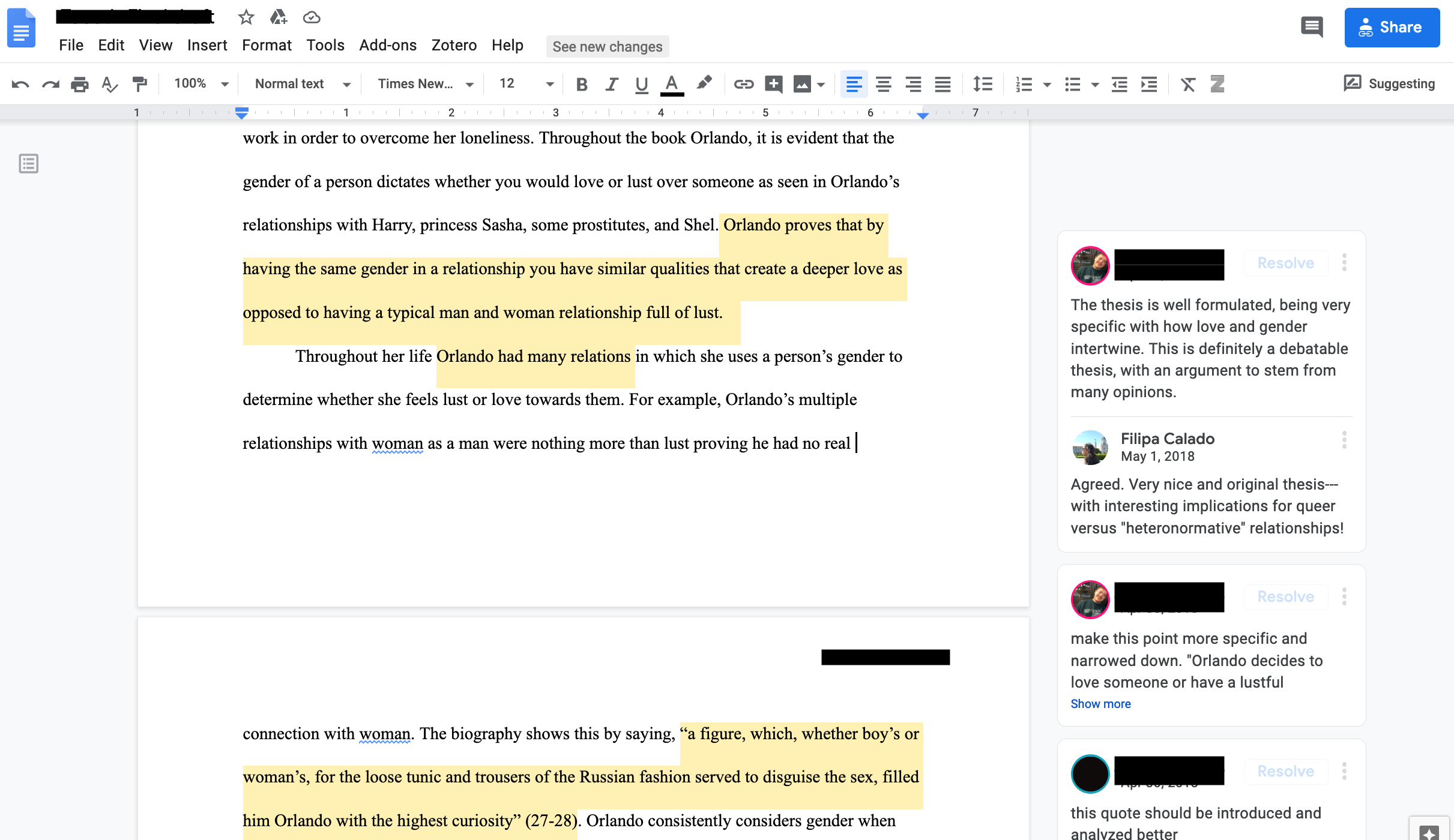1454x840 pixels.
Task: Click the See new changes notice
Action: tap(607, 47)
